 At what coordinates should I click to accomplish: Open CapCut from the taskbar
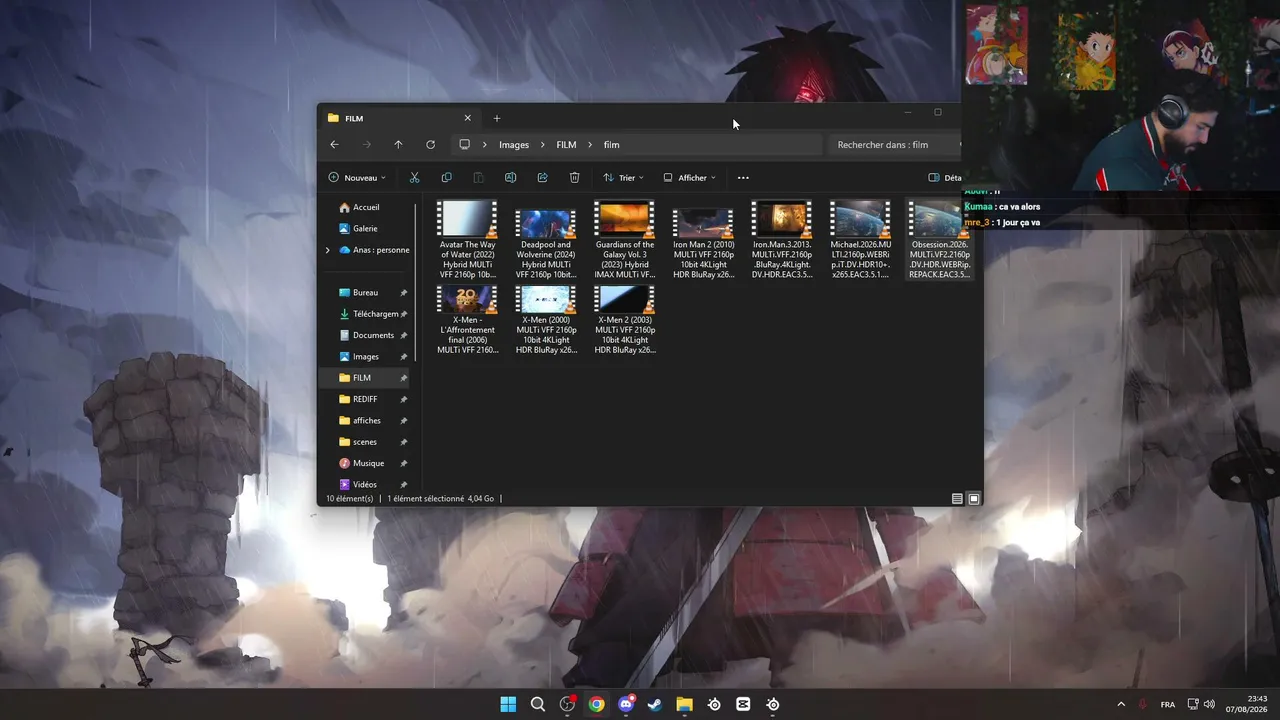click(743, 704)
